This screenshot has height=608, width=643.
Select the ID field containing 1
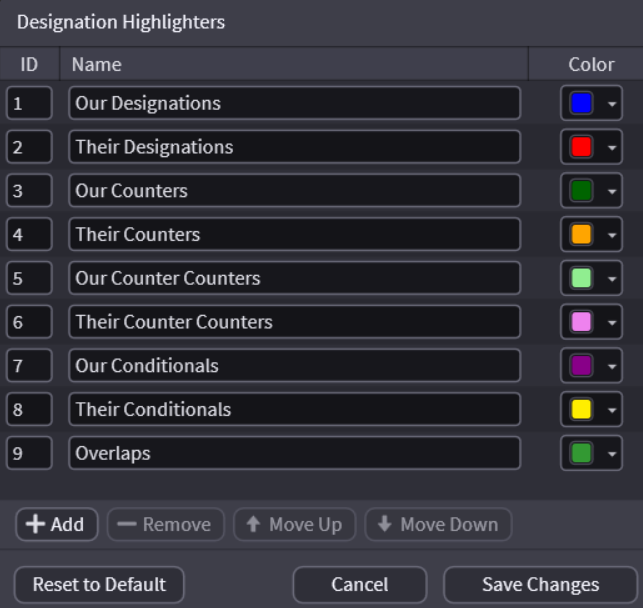29,103
